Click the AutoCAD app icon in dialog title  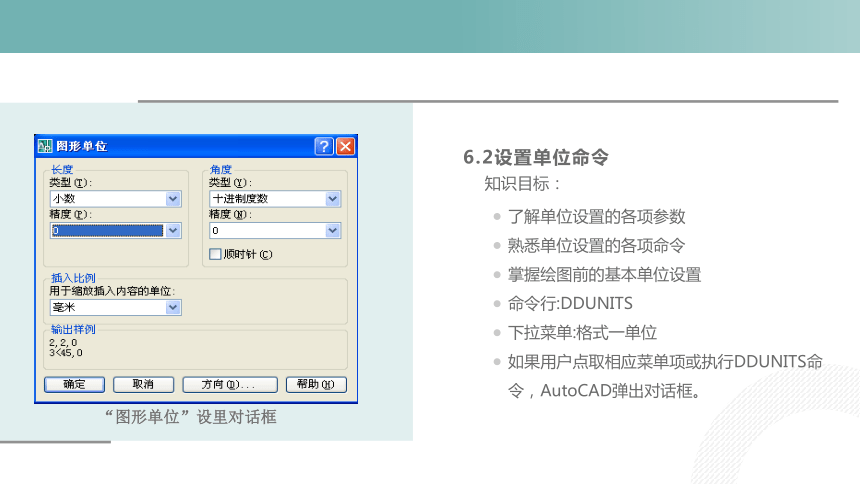(44, 146)
